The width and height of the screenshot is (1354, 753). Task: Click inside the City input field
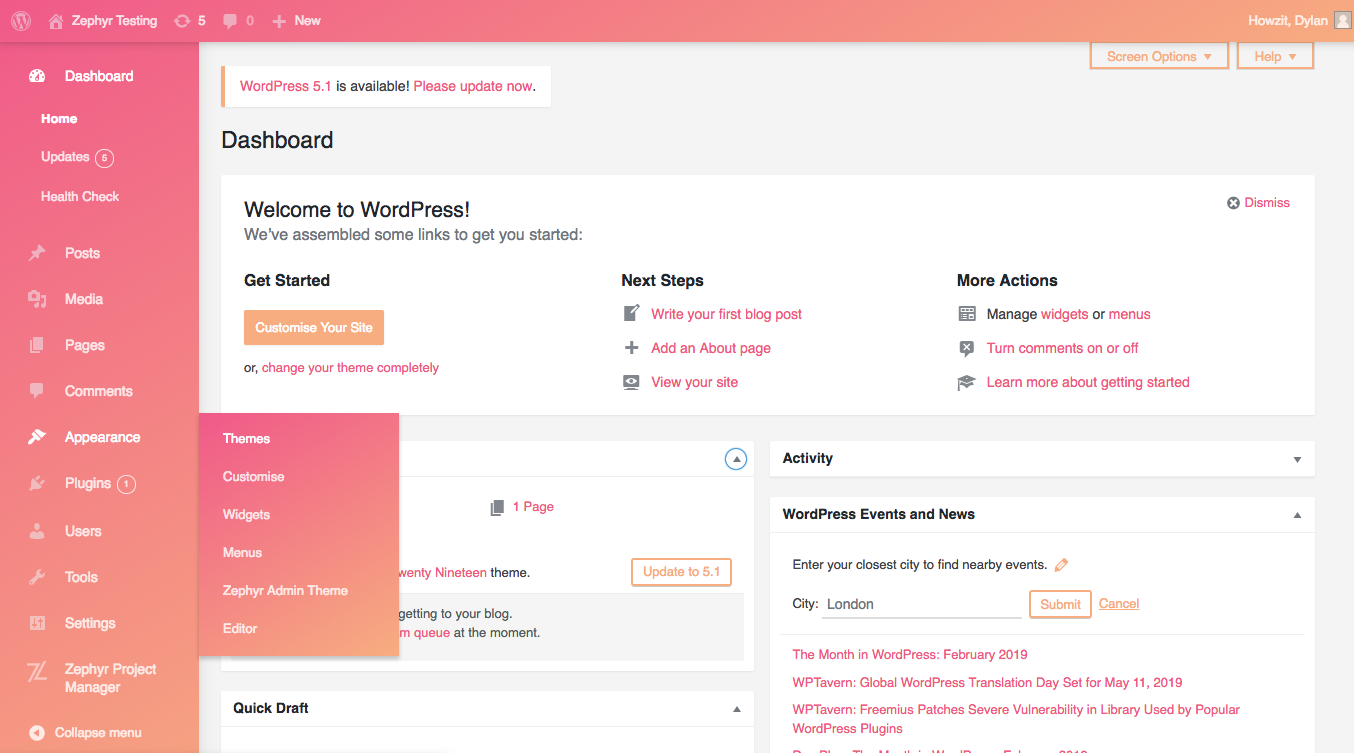(920, 604)
